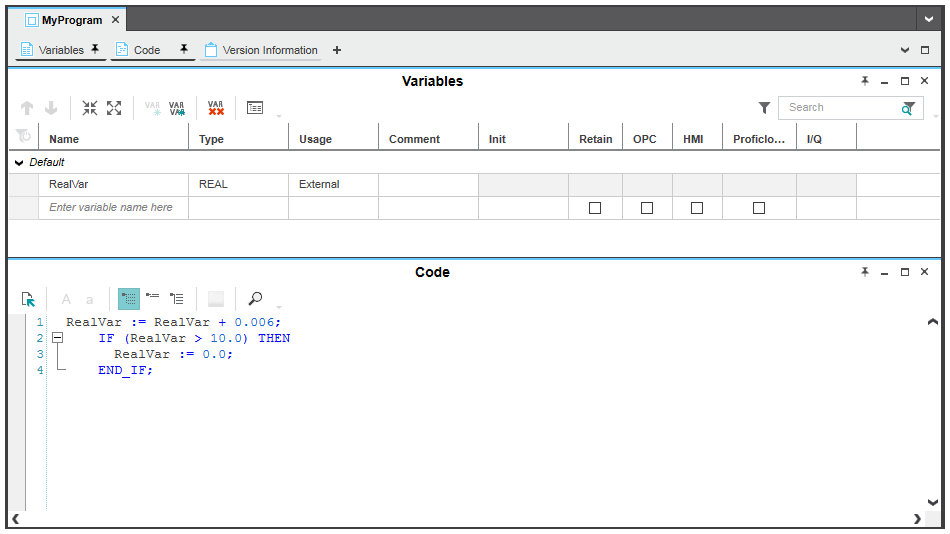The image size is (950, 534).
Task: Open the column display settings icon
Action: click(x=255, y=108)
